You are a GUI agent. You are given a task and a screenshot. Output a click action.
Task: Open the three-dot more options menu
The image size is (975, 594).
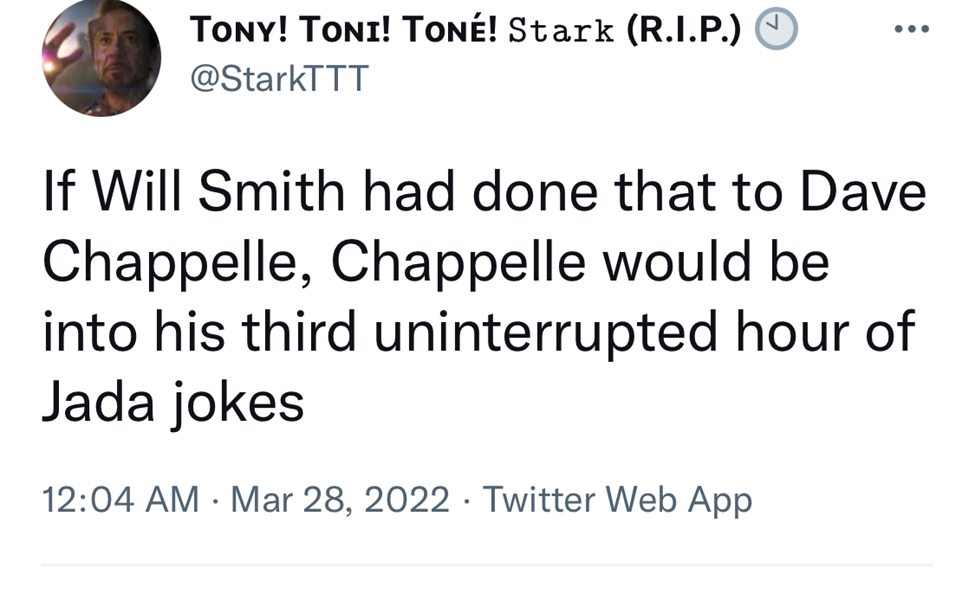point(910,30)
